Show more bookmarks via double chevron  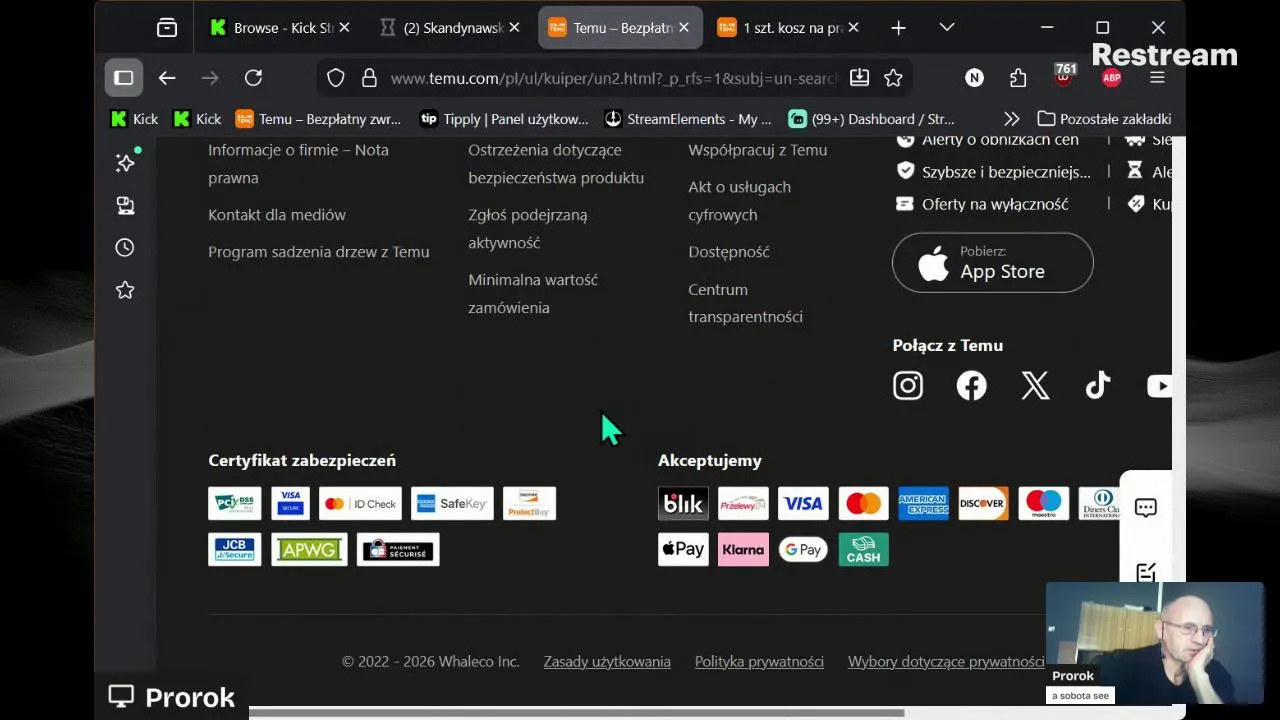[1012, 119]
